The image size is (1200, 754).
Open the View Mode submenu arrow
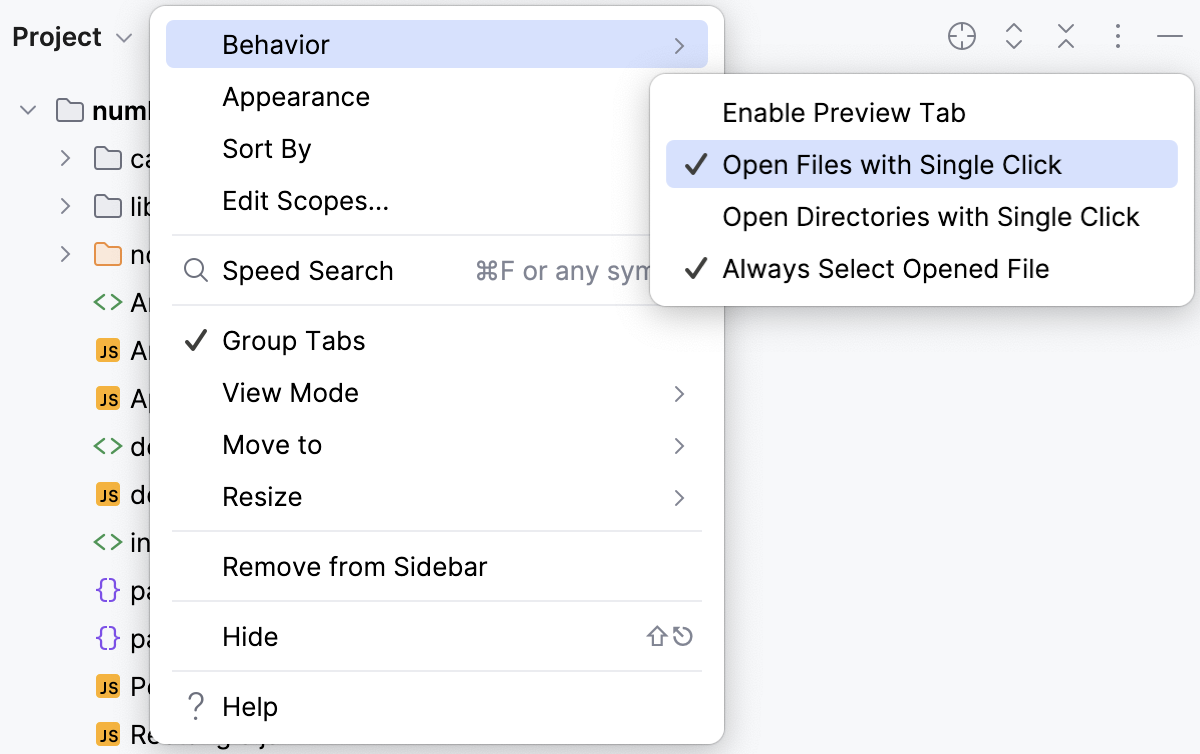[x=681, y=393]
